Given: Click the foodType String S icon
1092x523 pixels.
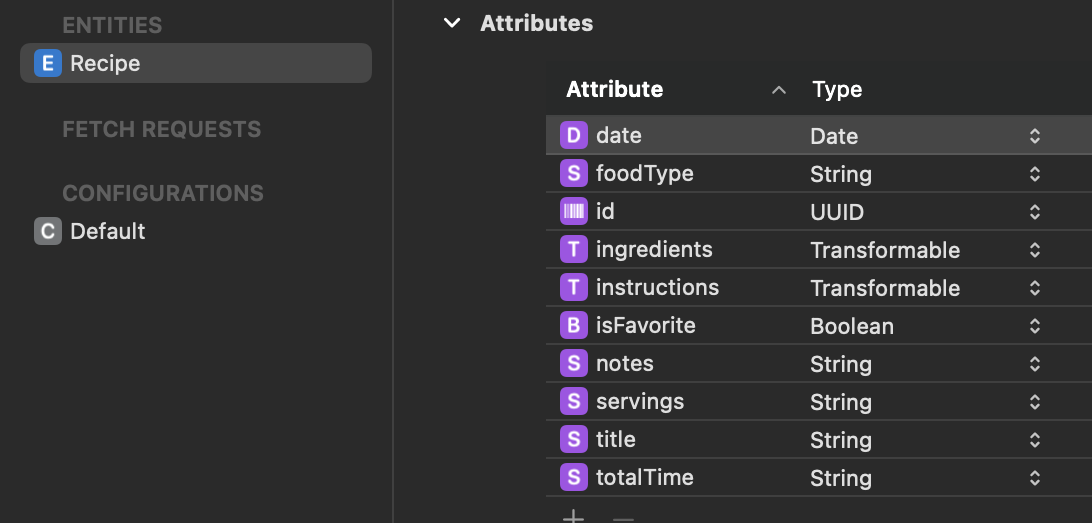Looking at the screenshot, I should (x=574, y=173).
